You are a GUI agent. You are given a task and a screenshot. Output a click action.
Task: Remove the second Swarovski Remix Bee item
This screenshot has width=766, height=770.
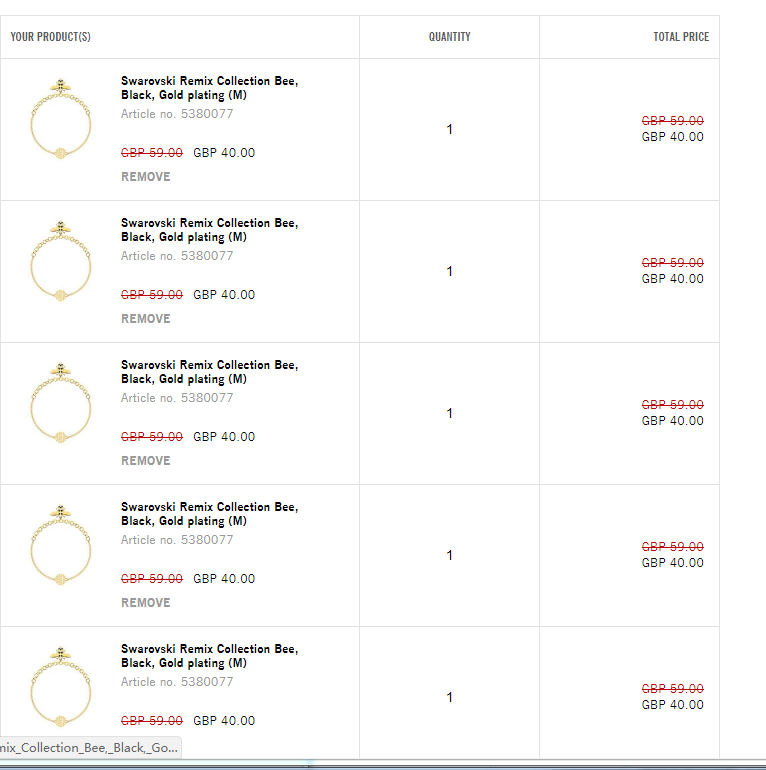click(146, 319)
